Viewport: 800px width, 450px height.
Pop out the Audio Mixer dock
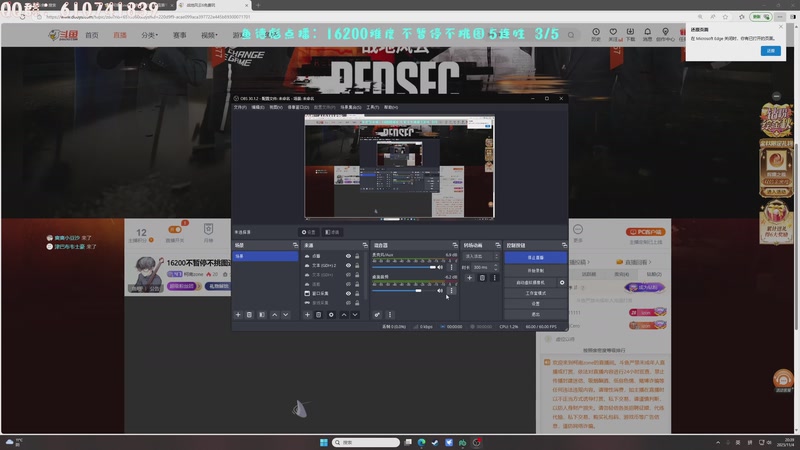pos(455,245)
